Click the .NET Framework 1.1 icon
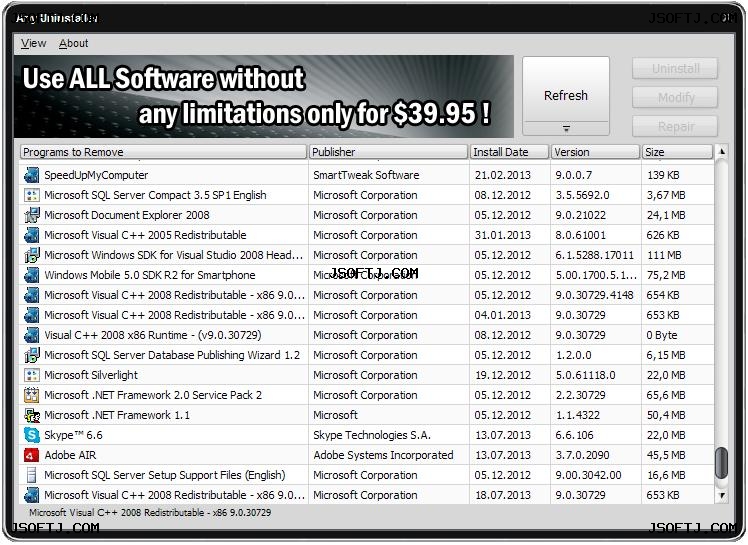This screenshot has width=748, height=545. tap(31, 415)
